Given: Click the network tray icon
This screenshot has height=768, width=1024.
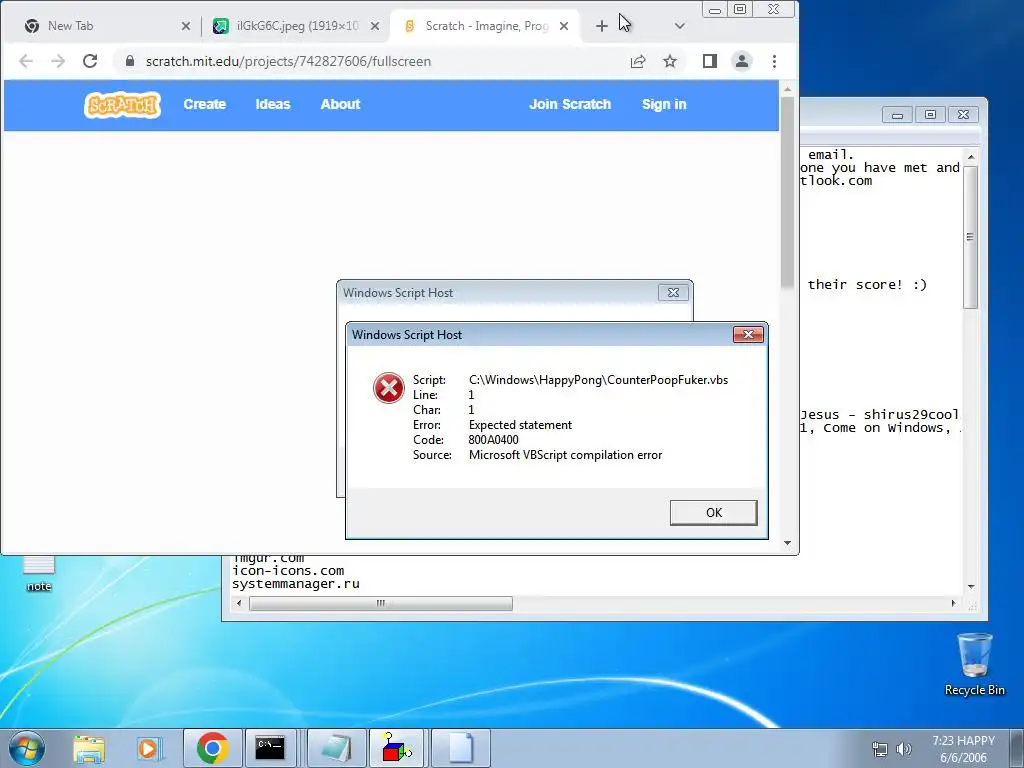Looking at the screenshot, I should 880,749.
